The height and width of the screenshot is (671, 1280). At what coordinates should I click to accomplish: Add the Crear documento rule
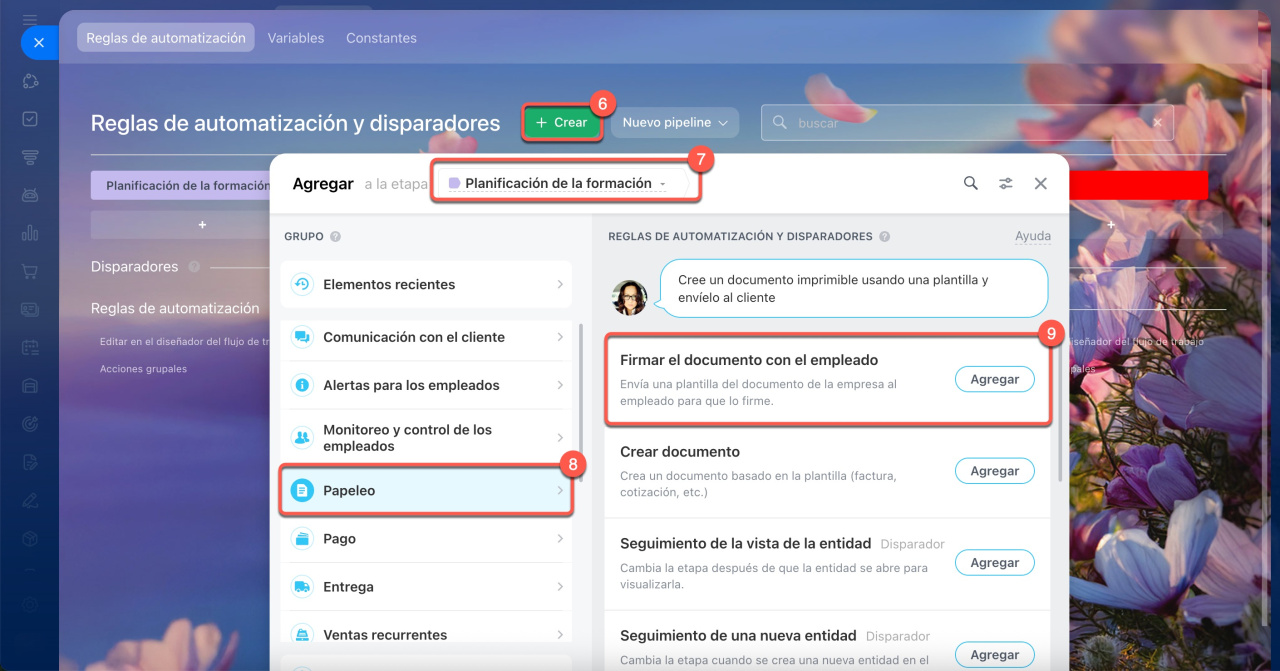click(x=994, y=471)
